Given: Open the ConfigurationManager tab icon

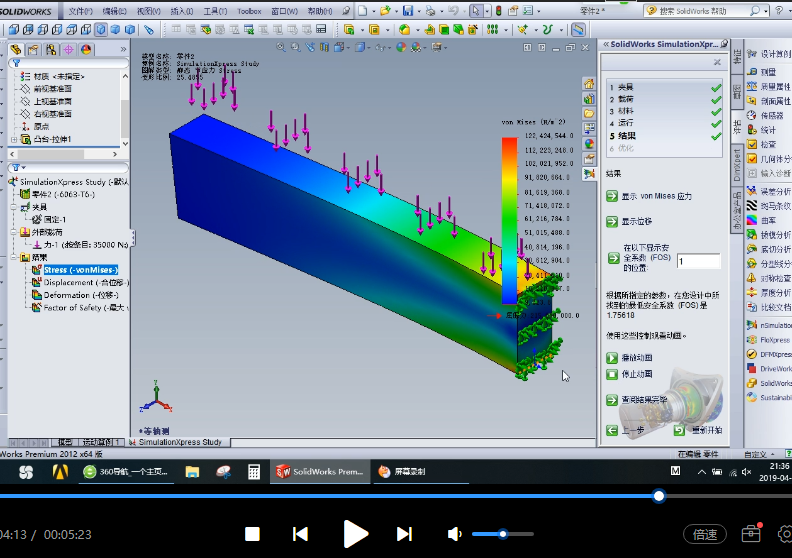Looking at the screenshot, I should (51, 49).
